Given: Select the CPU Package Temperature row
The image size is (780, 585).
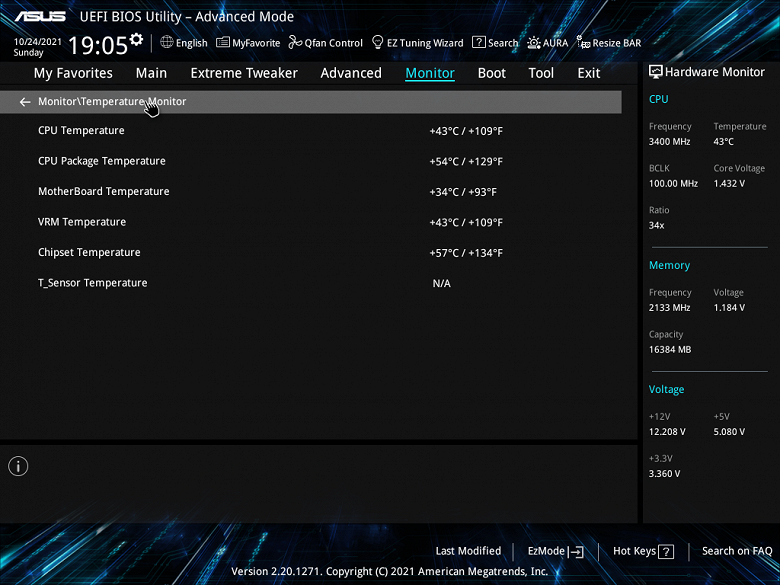Looking at the screenshot, I should pyautogui.click(x=310, y=161).
